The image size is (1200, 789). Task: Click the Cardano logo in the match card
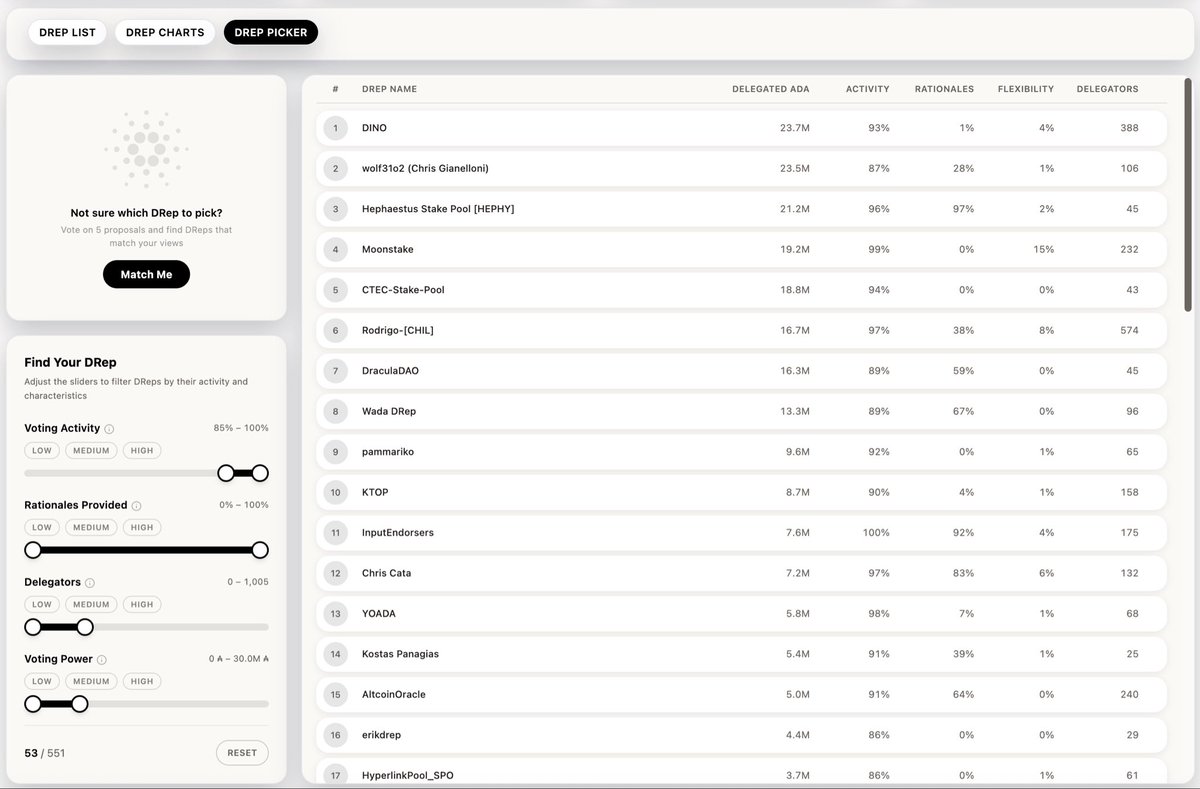[x=146, y=149]
